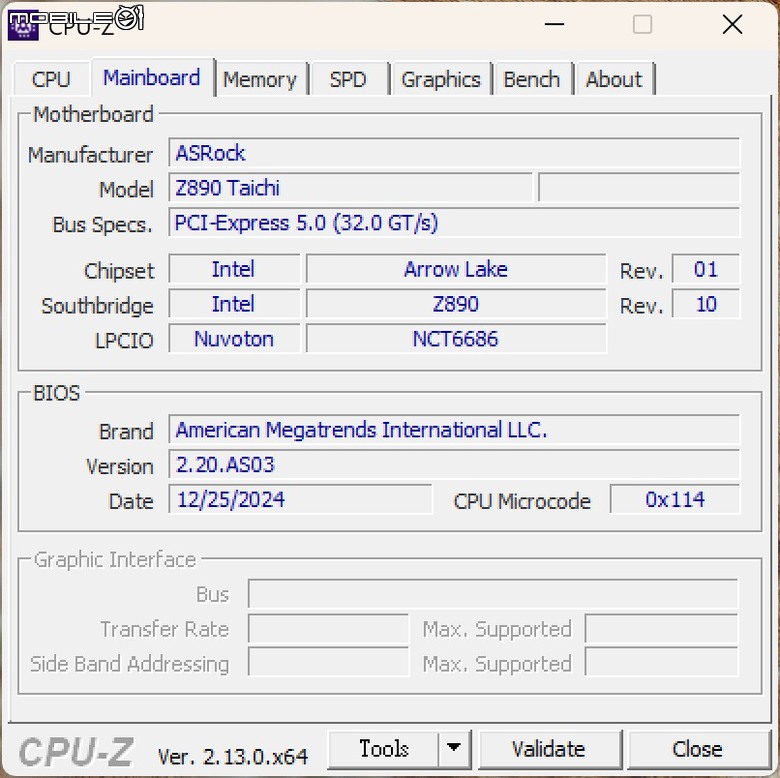Click the Arrow Lake chipset value

[456, 269]
